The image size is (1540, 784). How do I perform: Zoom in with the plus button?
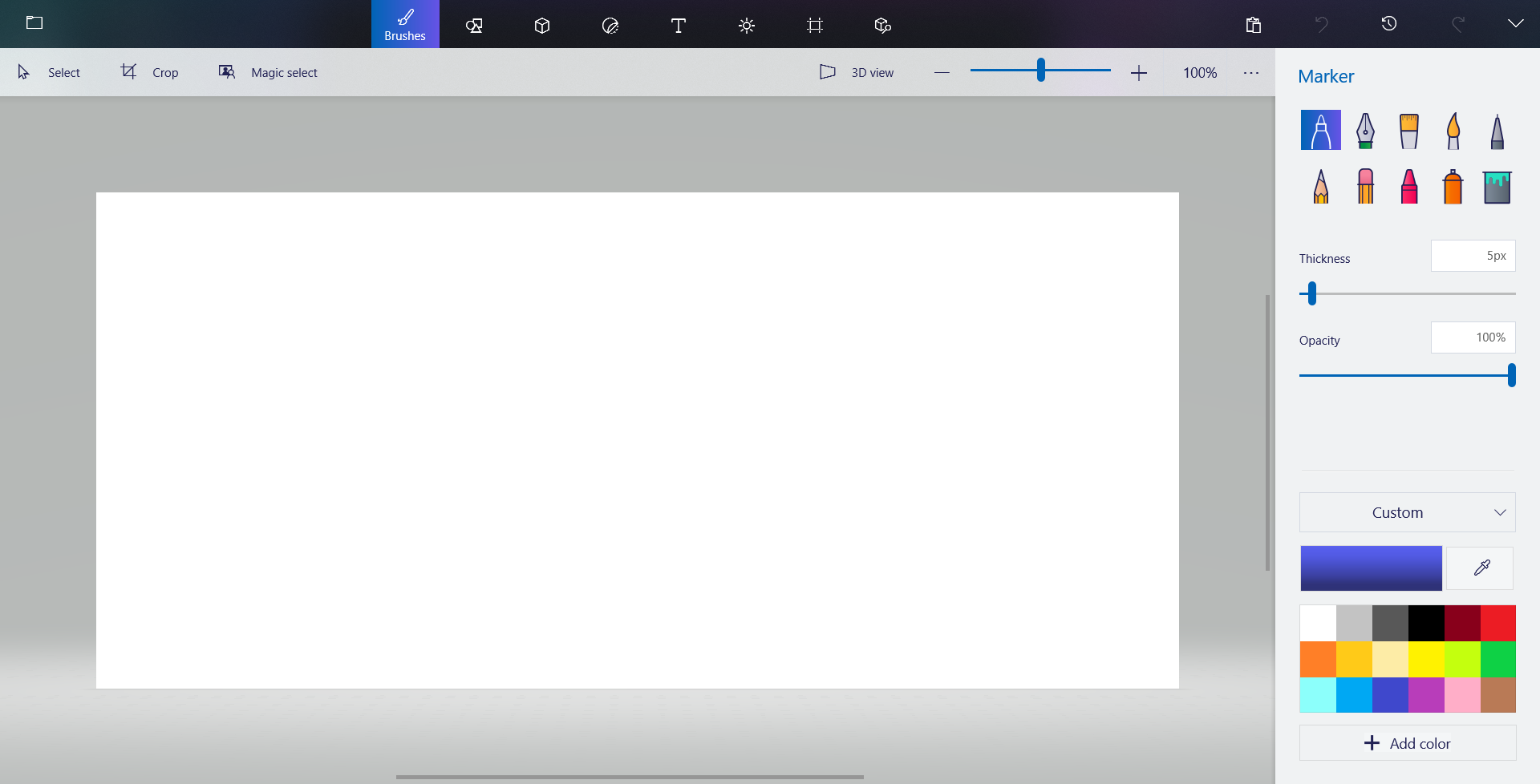[x=1139, y=73]
